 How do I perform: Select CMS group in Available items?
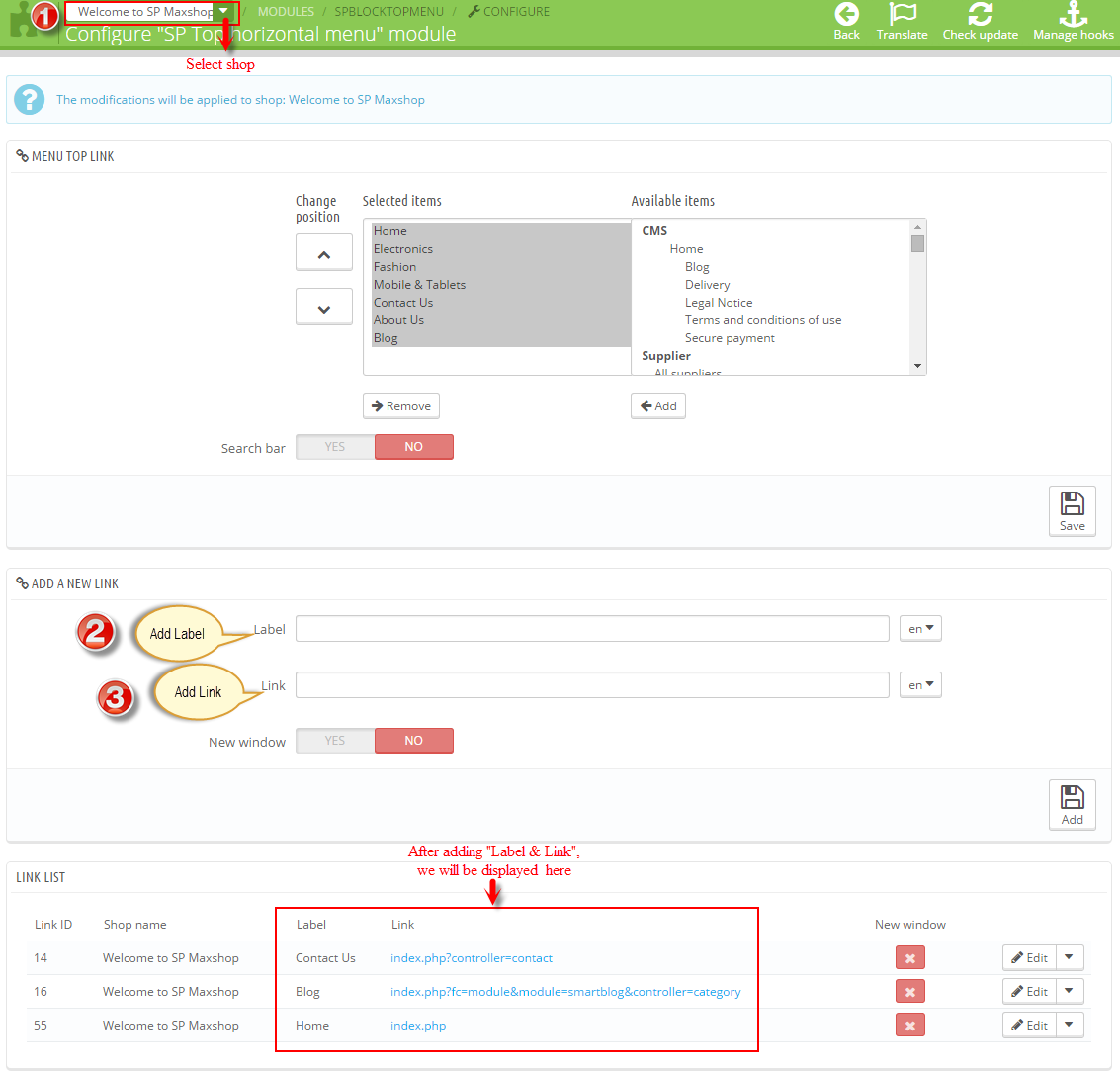tap(654, 230)
